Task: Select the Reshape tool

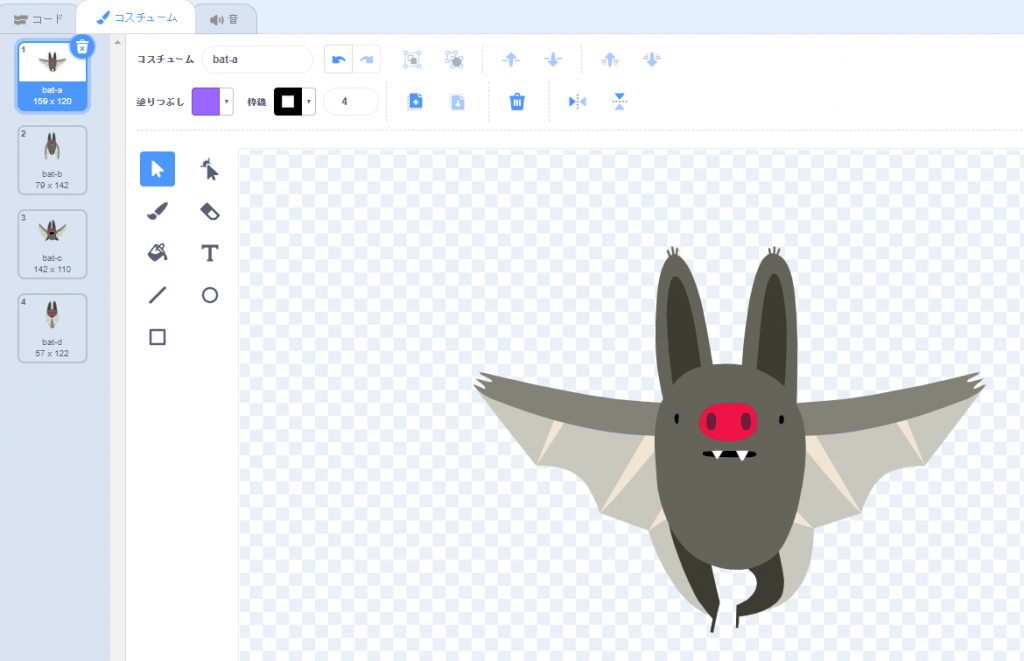Action: click(x=209, y=170)
